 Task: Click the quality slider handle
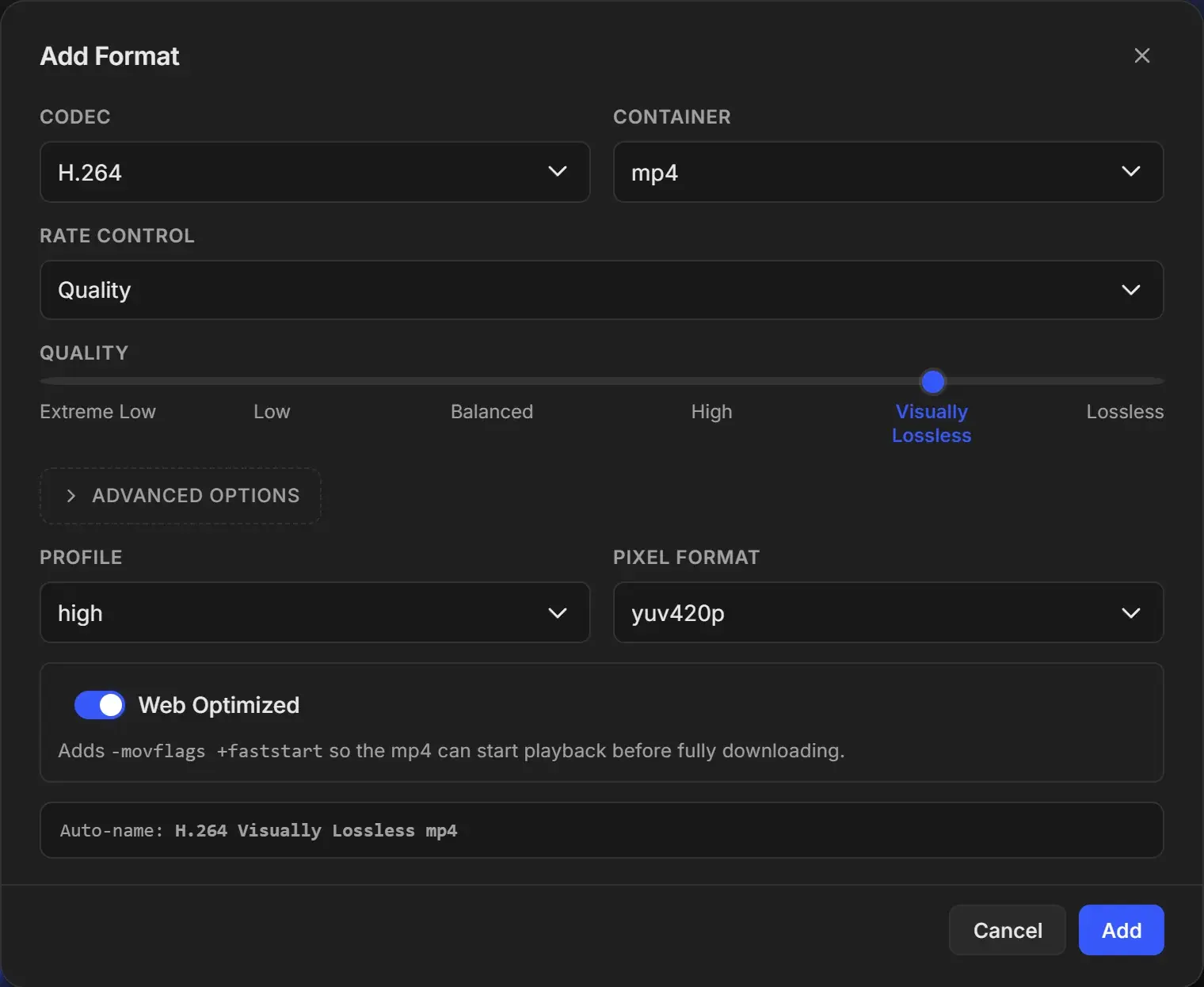tap(933, 382)
